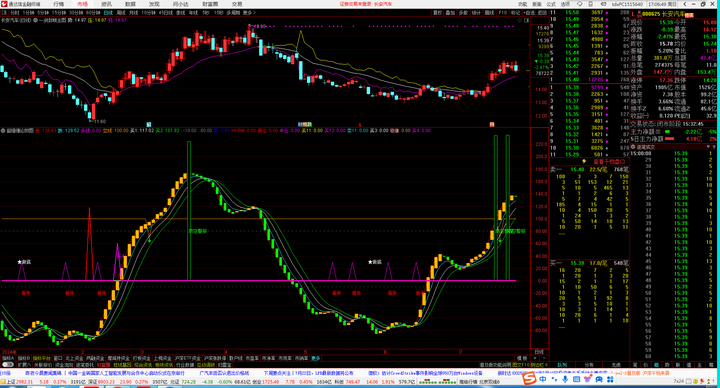720x388 pixels.
Task: Open the 资讯 top tab
Action: tap(107, 4)
